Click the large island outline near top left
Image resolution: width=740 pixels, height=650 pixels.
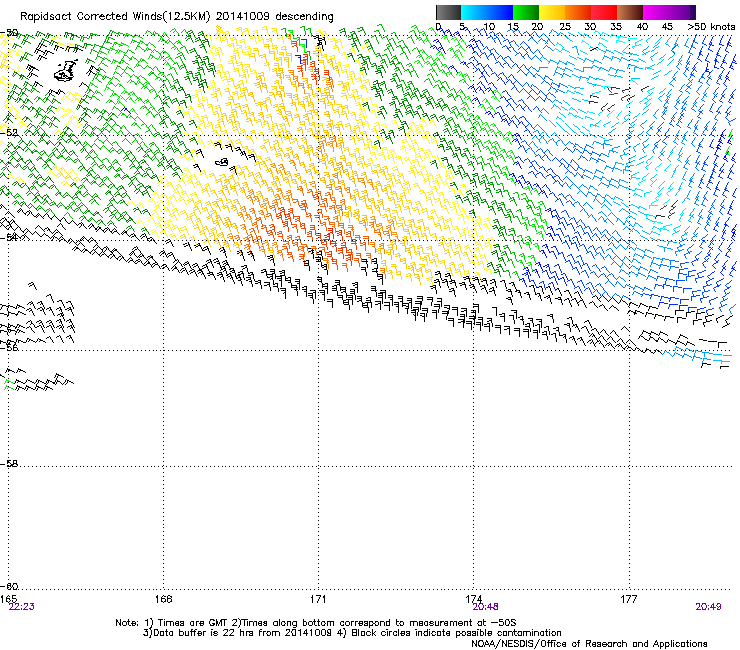click(66, 71)
